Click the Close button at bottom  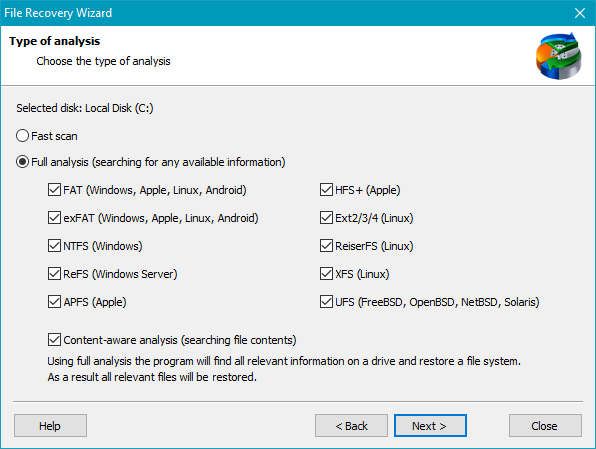pyautogui.click(x=545, y=425)
